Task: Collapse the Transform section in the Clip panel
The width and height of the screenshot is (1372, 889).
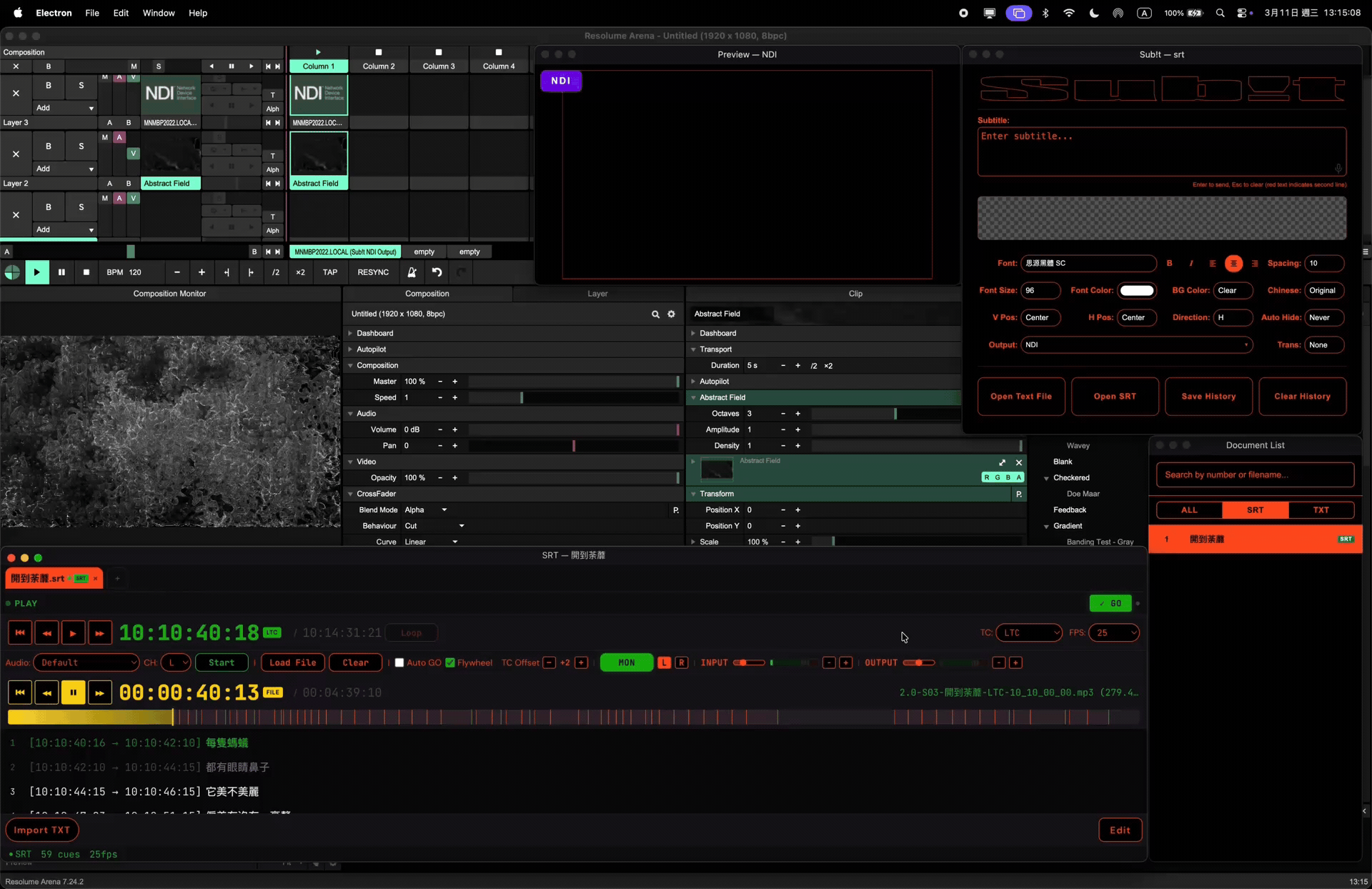Action: (x=693, y=494)
